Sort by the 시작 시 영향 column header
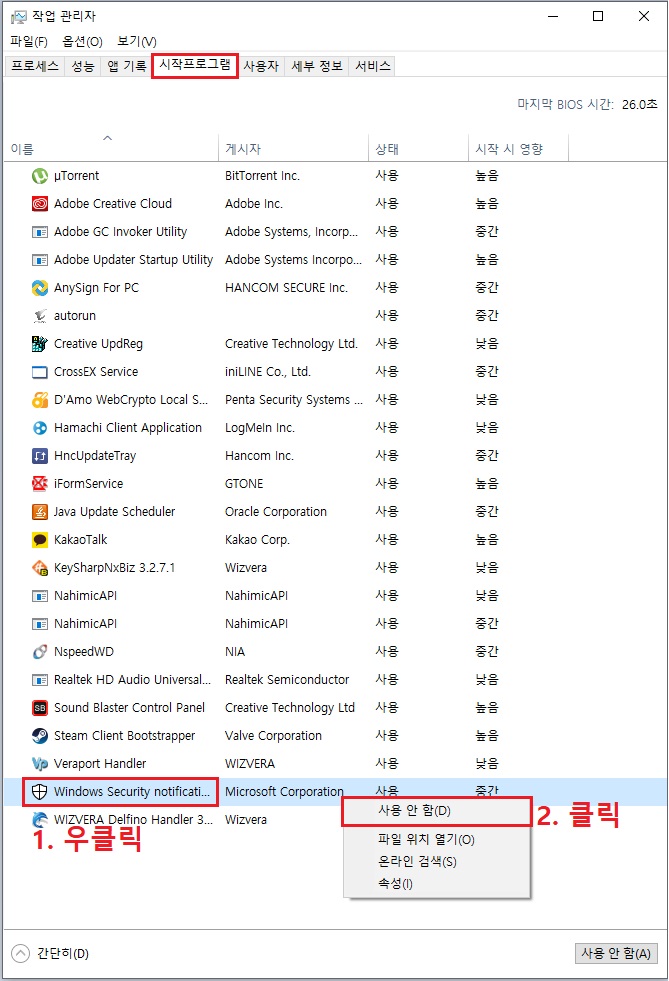The image size is (669, 981). click(518, 149)
